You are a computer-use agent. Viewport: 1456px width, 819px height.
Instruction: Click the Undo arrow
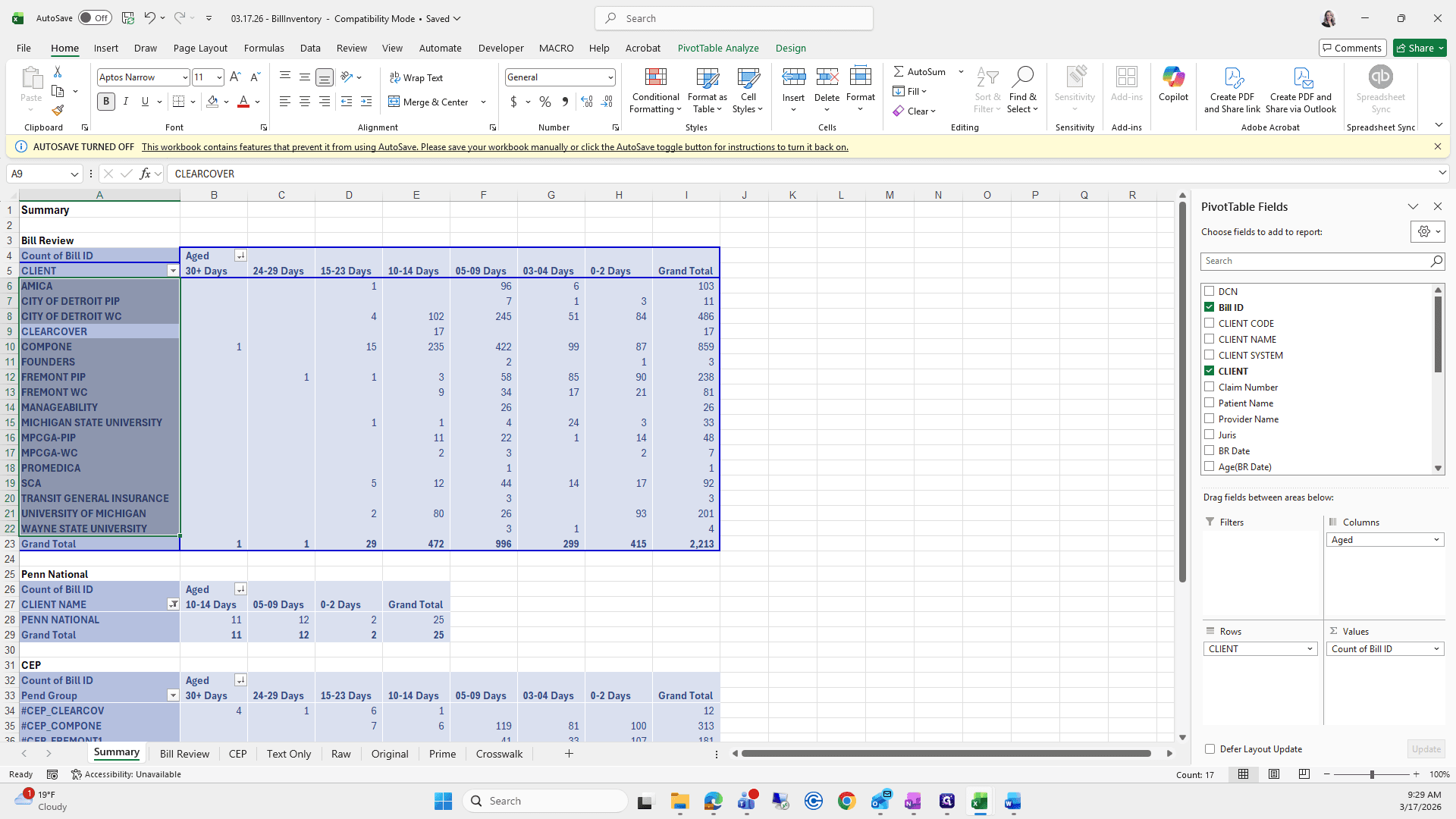150,18
